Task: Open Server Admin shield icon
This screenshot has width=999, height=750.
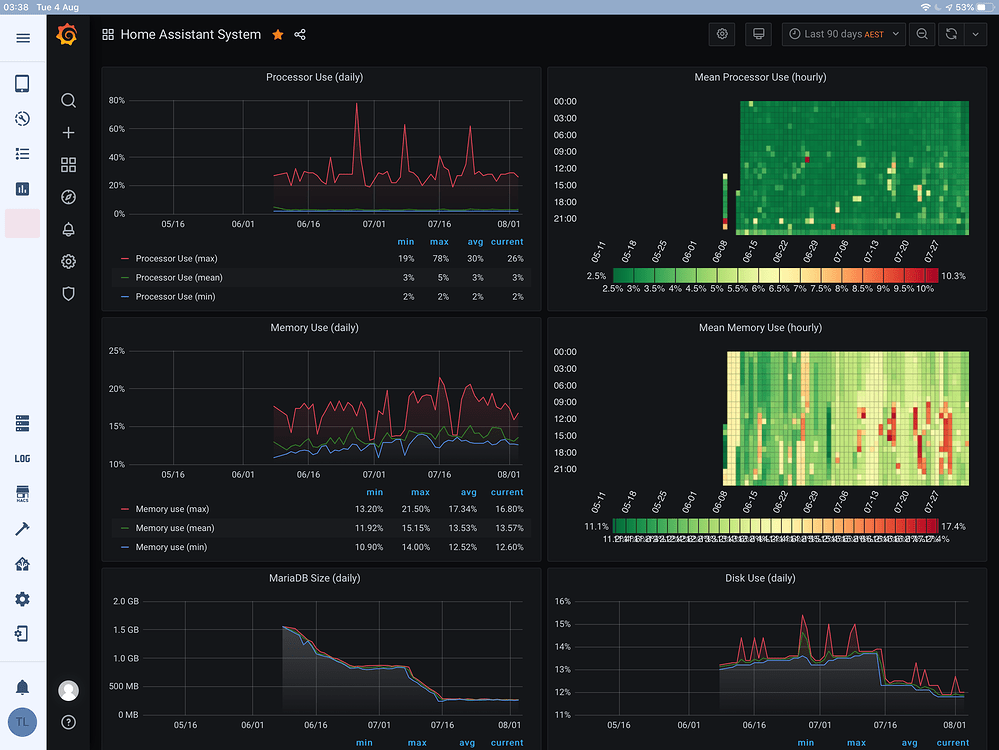Action: point(68,293)
